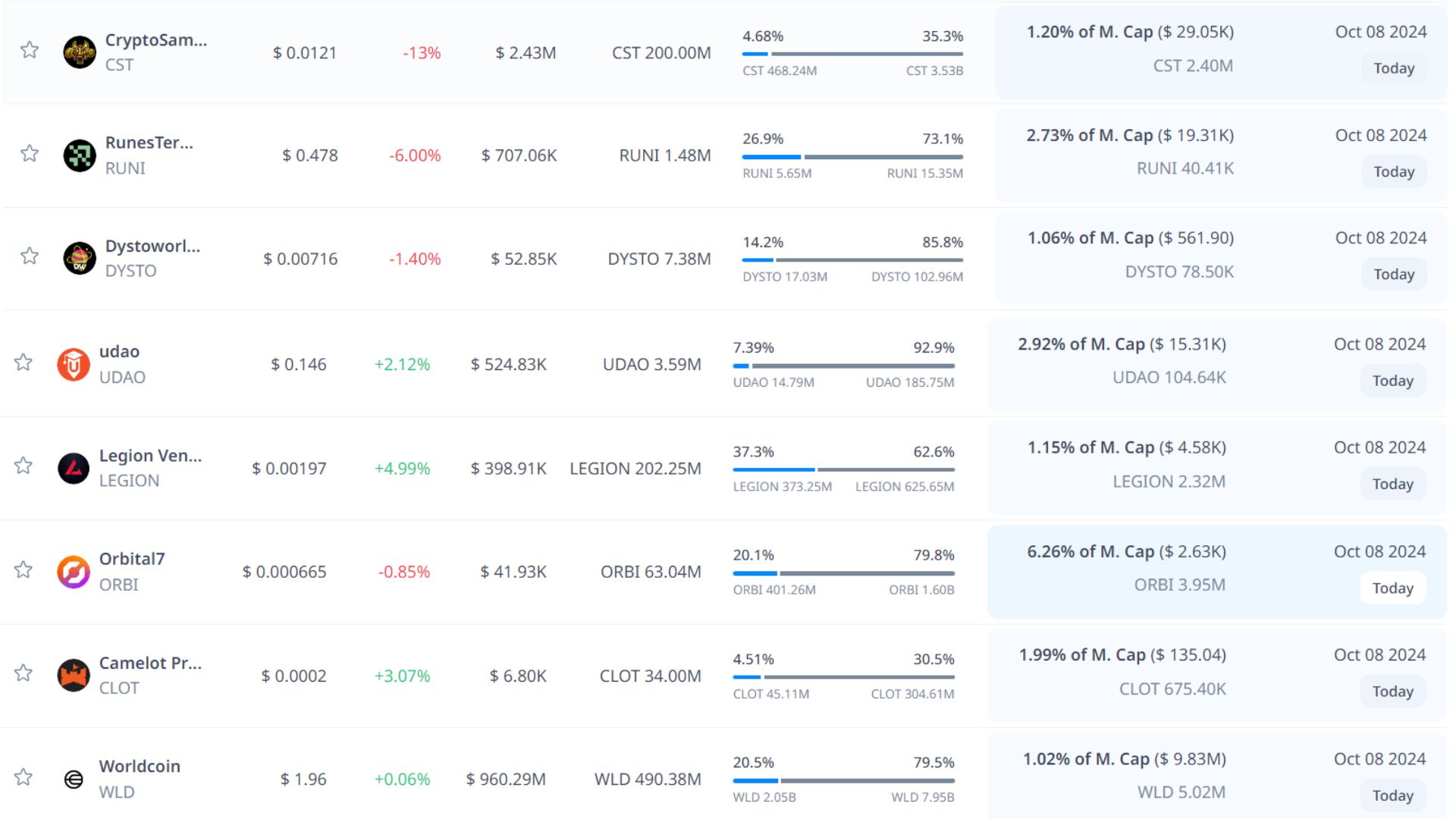Screen dimensions: 1456x819
Task: Click the Legion unlock progress bar
Action: [x=843, y=469]
